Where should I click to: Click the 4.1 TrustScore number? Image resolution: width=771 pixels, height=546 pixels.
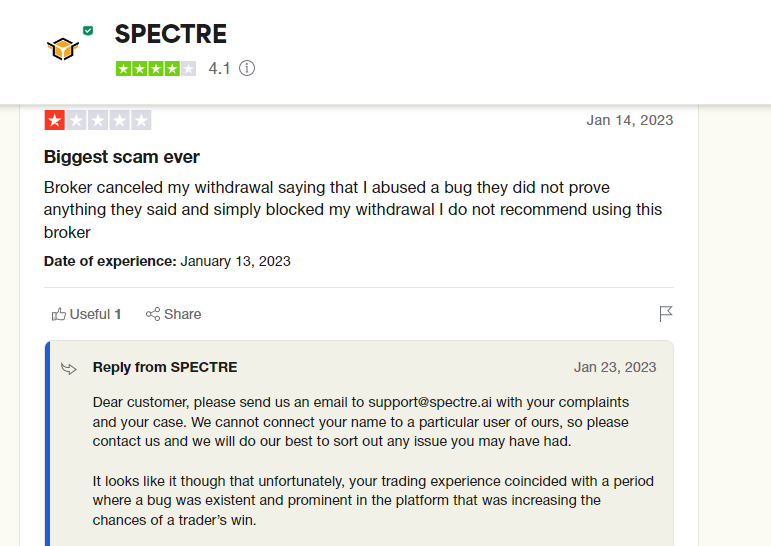pyautogui.click(x=219, y=68)
